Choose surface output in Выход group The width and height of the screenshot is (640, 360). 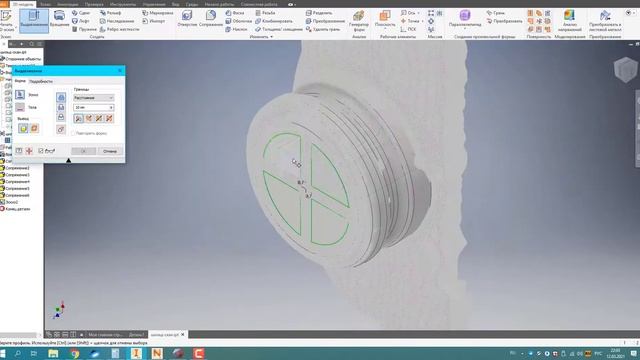(x=34, y=129)
